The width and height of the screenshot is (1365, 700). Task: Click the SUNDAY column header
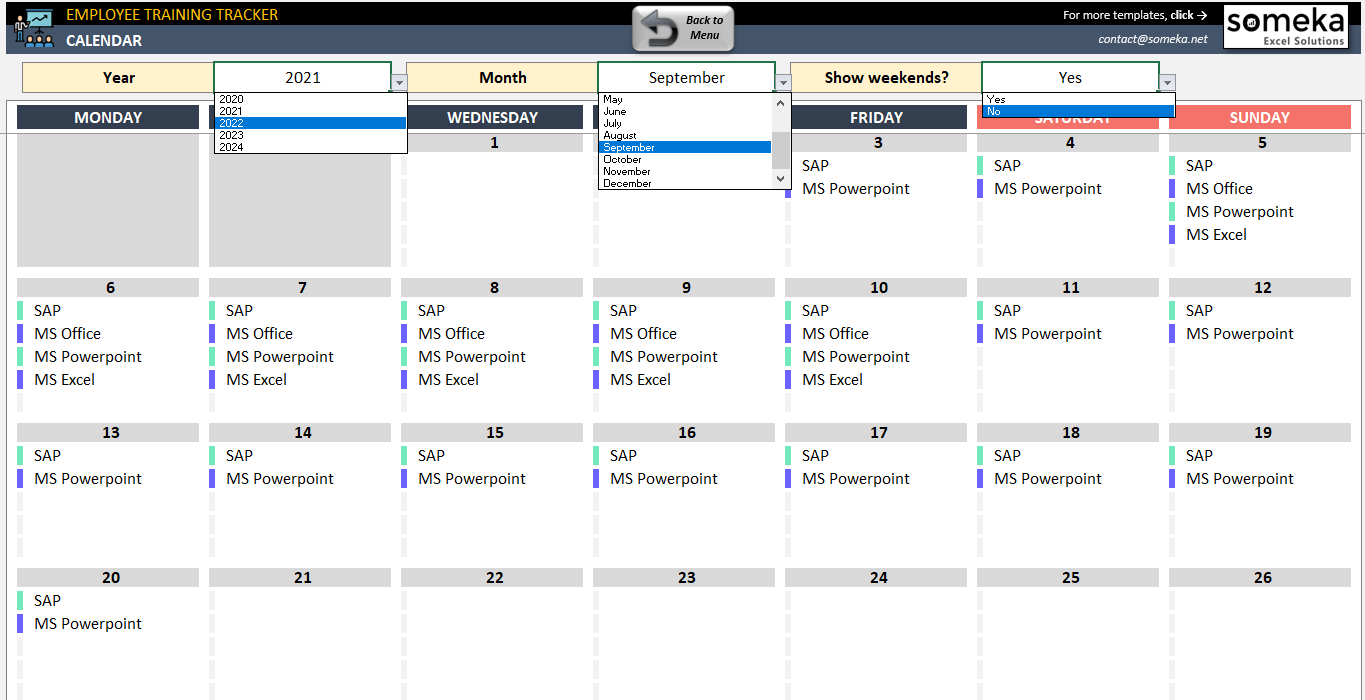pyautogui.click(x=1260, y=117)
